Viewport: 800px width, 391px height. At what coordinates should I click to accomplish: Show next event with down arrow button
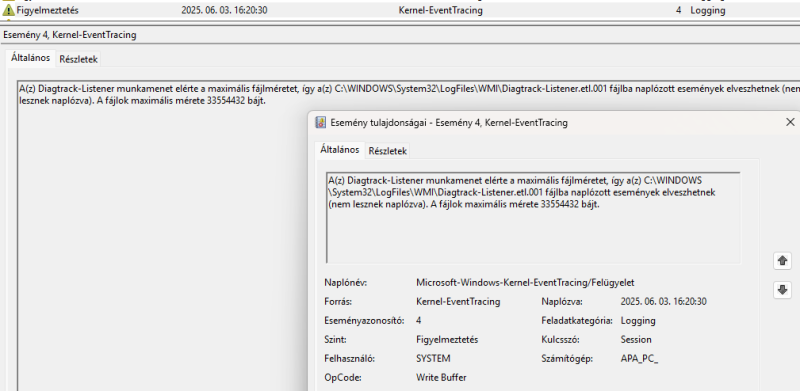[782, 290]
